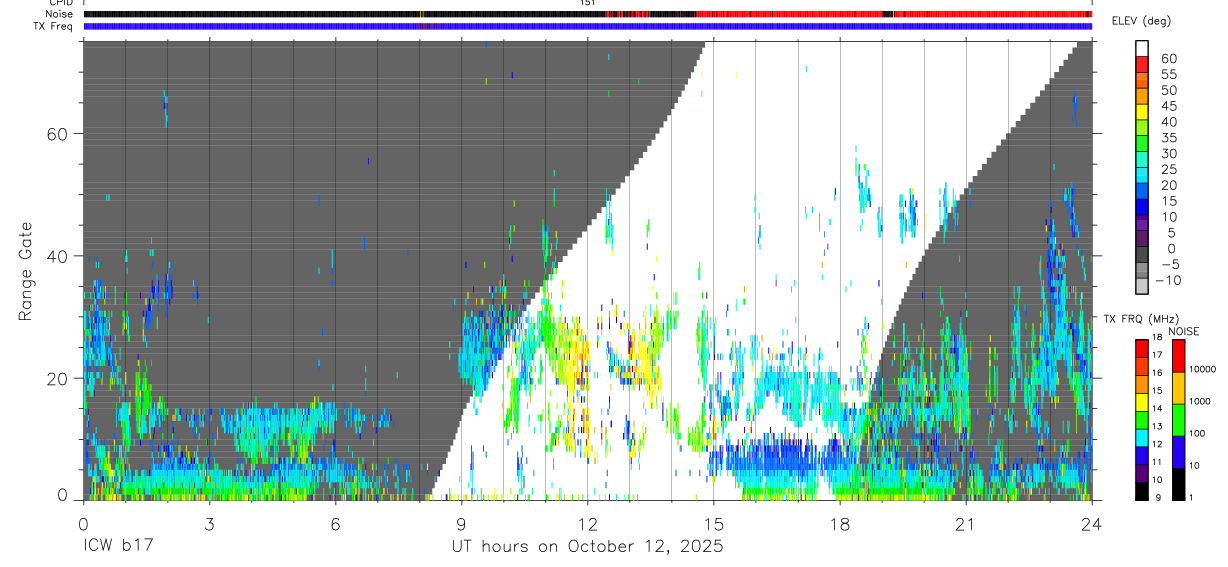Click the red 55–60 swatch in ELEV bar
The width and height of the screenshot is (1228, 567).
click(1142, 64)
